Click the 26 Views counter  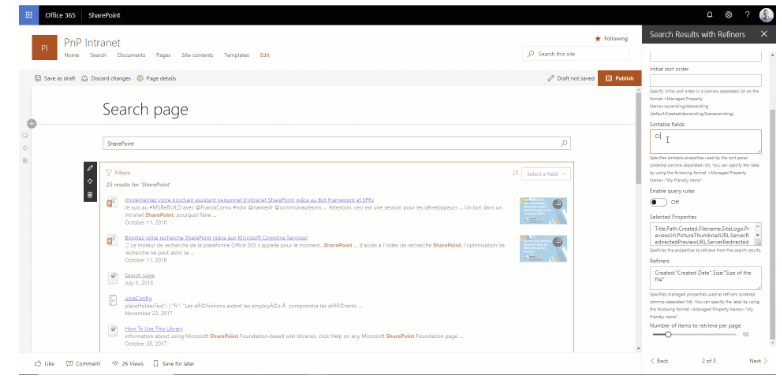tap(128, 364)
